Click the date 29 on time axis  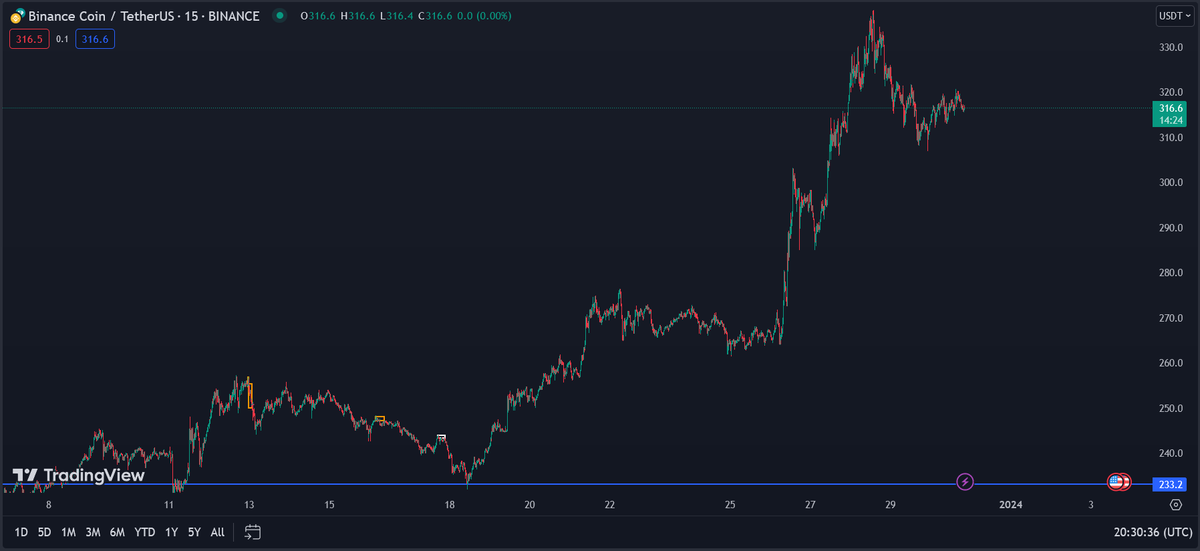point(891,505)
